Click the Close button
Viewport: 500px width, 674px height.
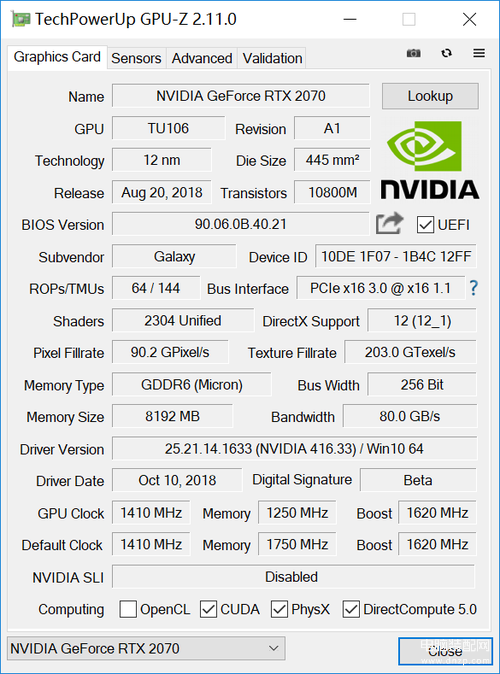[445, 651]
